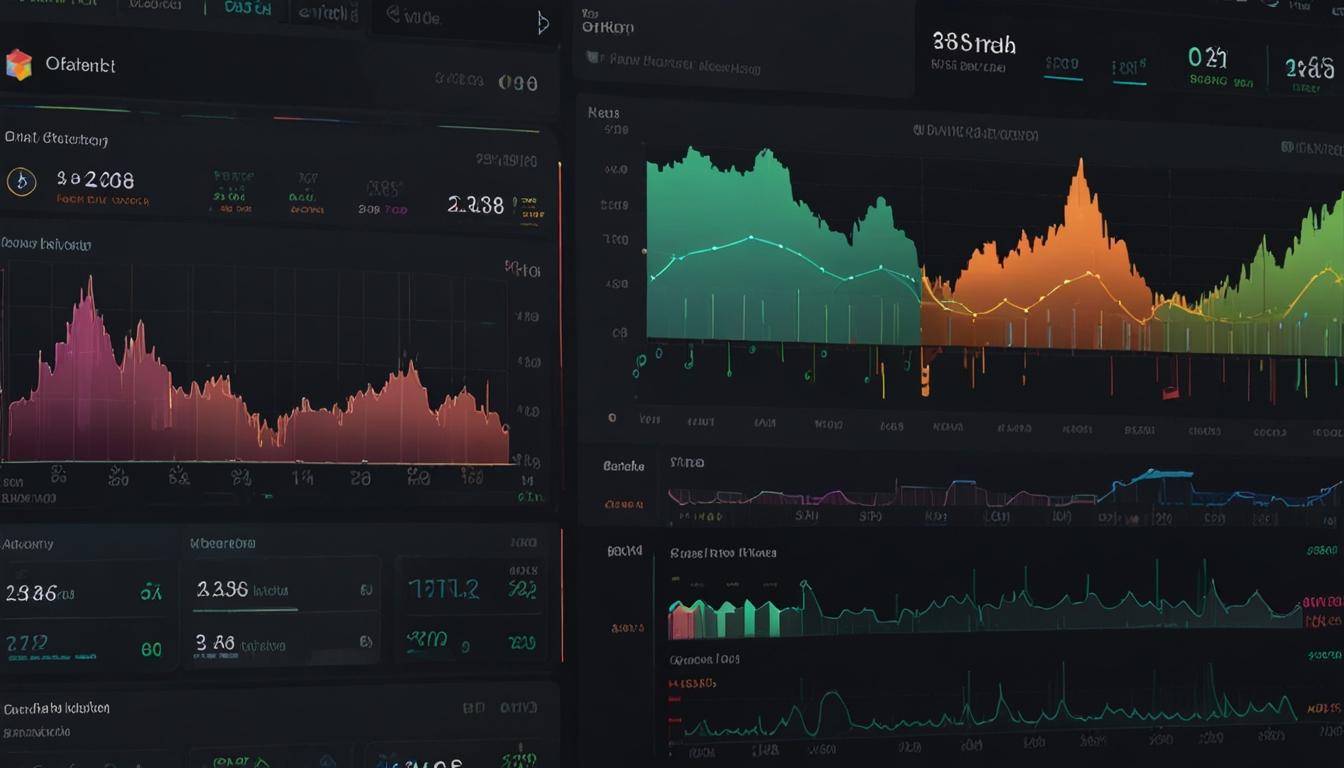Screen dimensions: 1344x768
Task: Click the orange circular coin icon
Action: pos(21,181)
